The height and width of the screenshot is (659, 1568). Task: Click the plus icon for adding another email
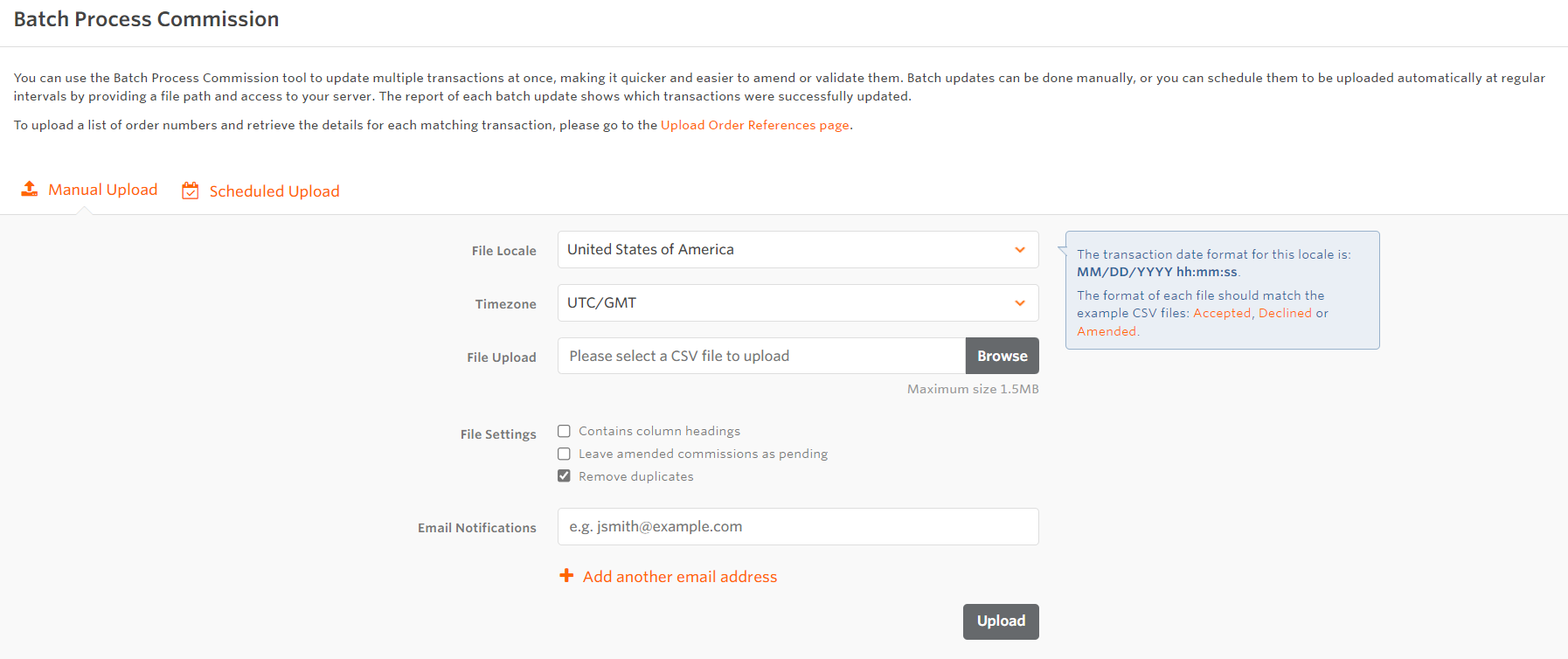[565, 575]
